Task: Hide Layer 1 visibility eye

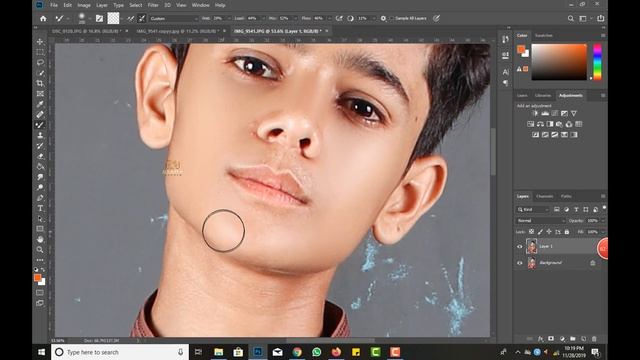Action: (520, 247)
